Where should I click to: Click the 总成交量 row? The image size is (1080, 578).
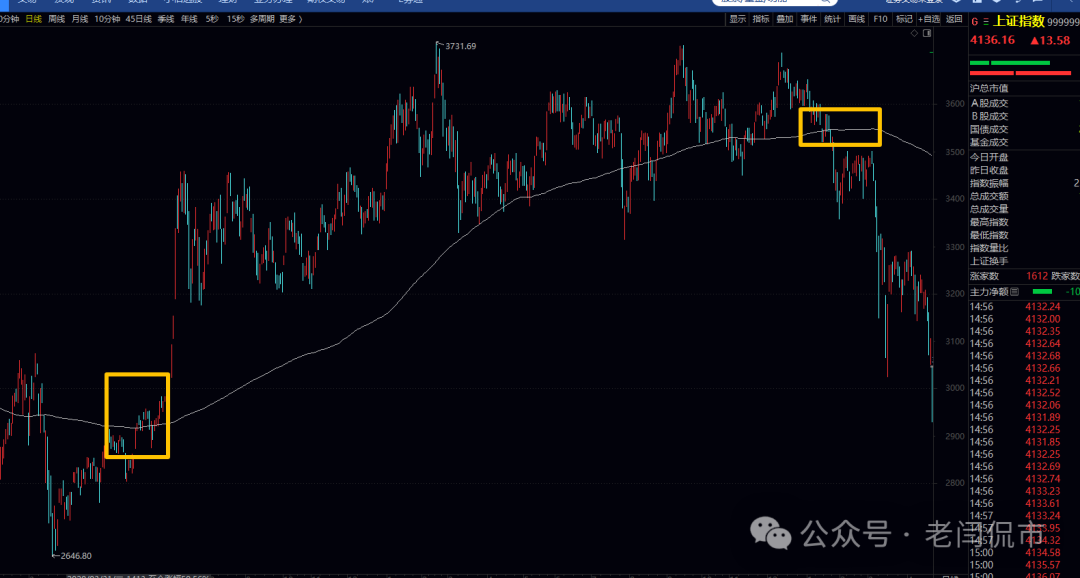tap(1024, 209)
